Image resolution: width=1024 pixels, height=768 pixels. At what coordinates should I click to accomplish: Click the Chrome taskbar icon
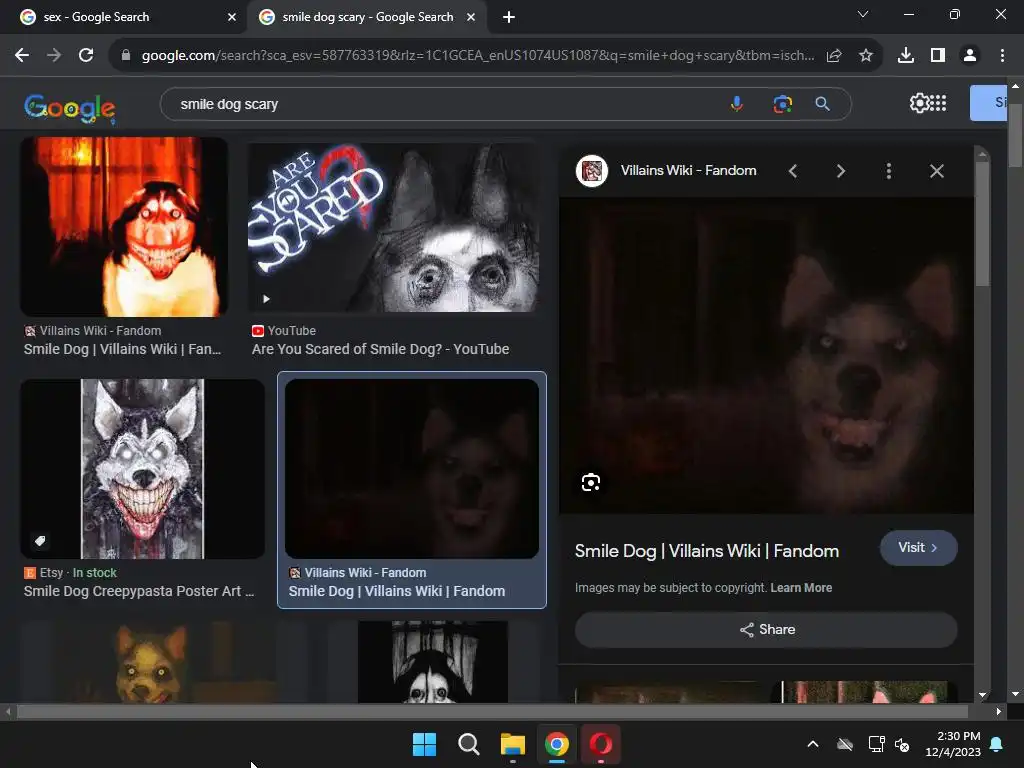pyautogui.click(x=556, y=744)
